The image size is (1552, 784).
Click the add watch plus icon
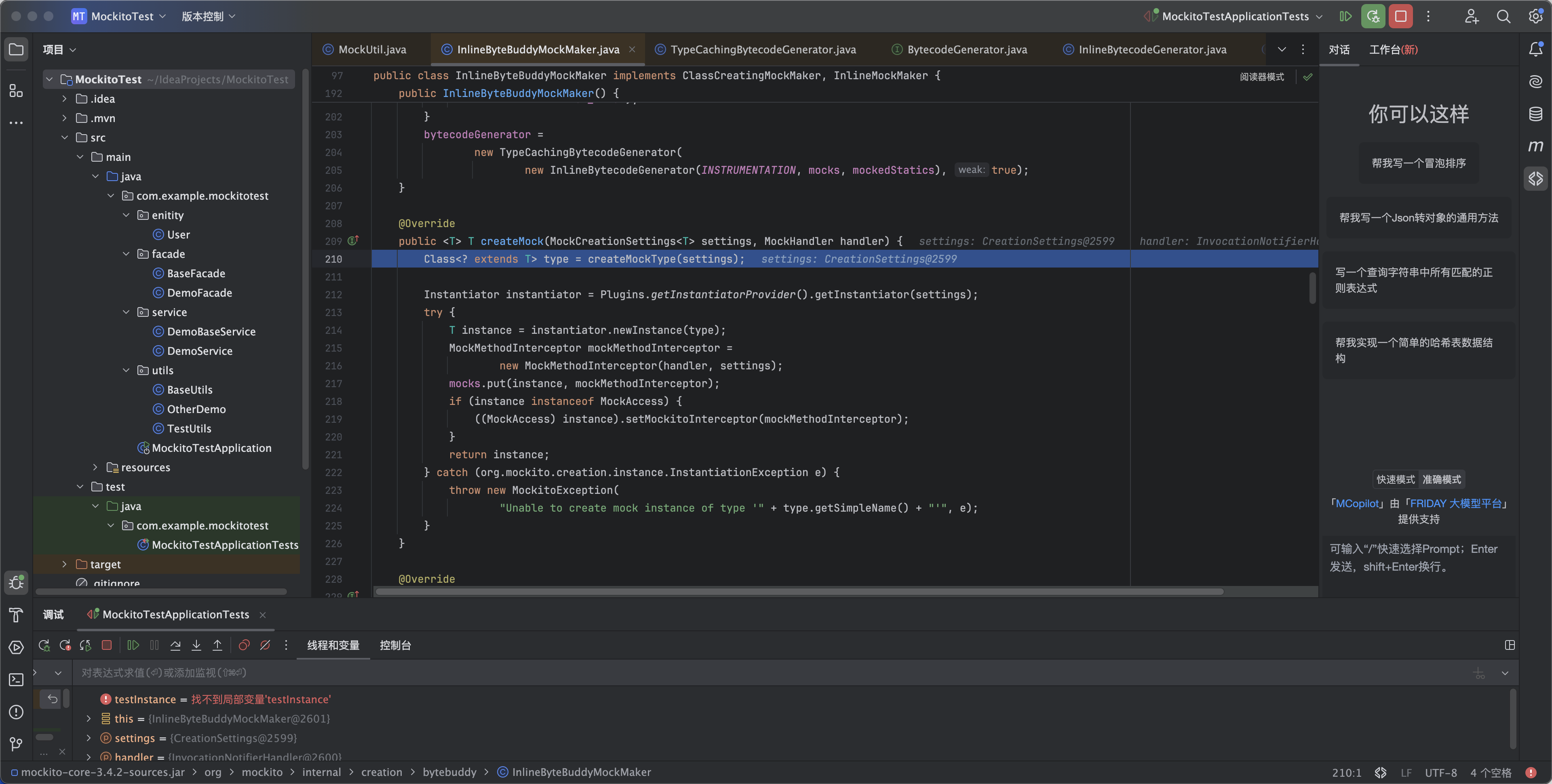(1479, 673)
